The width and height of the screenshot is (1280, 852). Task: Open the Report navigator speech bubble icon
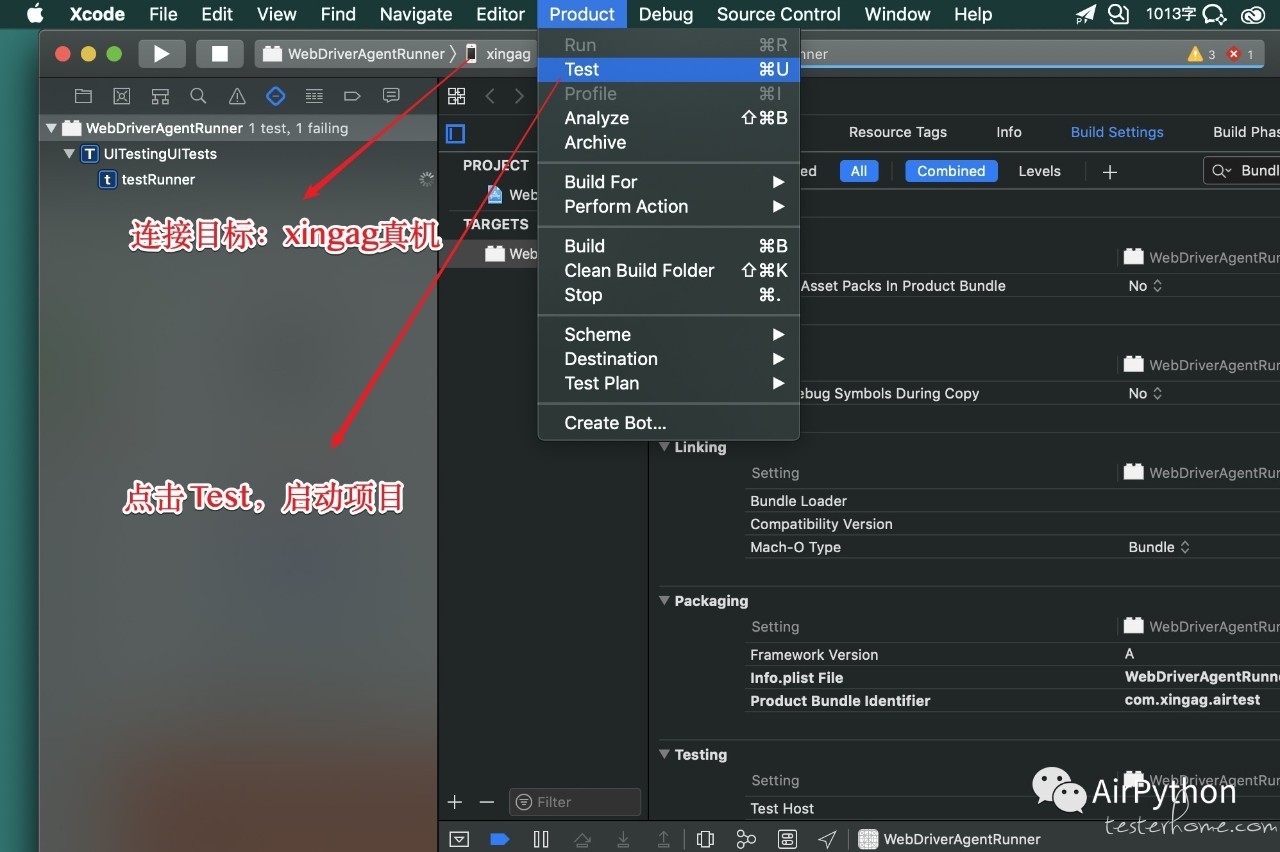tap(391, 96)
